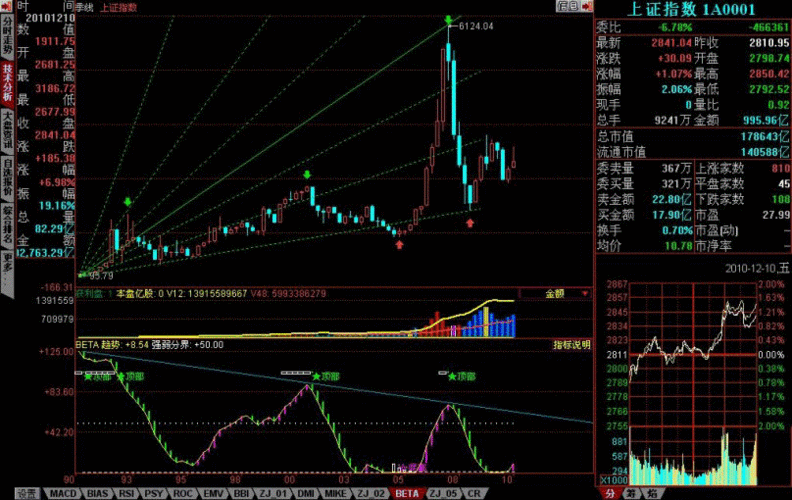Image resolution: width=792 pixels, height=500 pixels.
Task: Select the PSY indicator tab
Action: [154, 493]
